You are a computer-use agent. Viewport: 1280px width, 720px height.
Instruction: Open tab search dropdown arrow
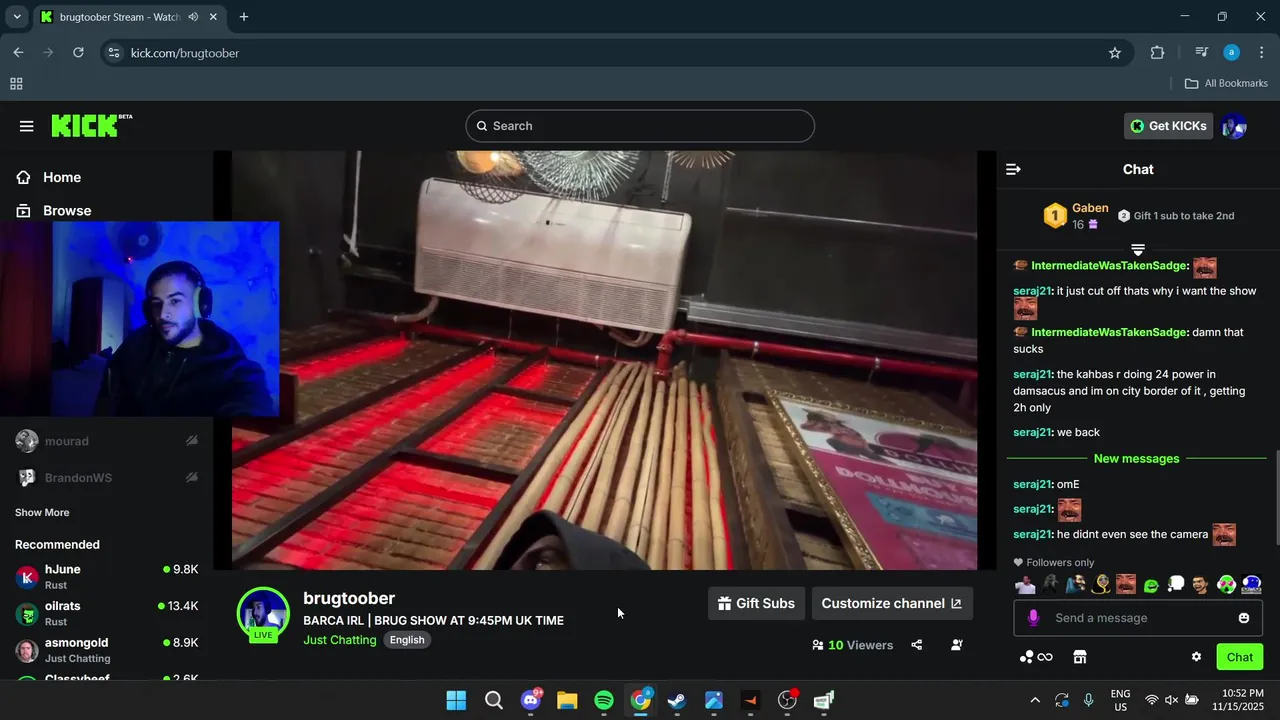pos(17,17)
